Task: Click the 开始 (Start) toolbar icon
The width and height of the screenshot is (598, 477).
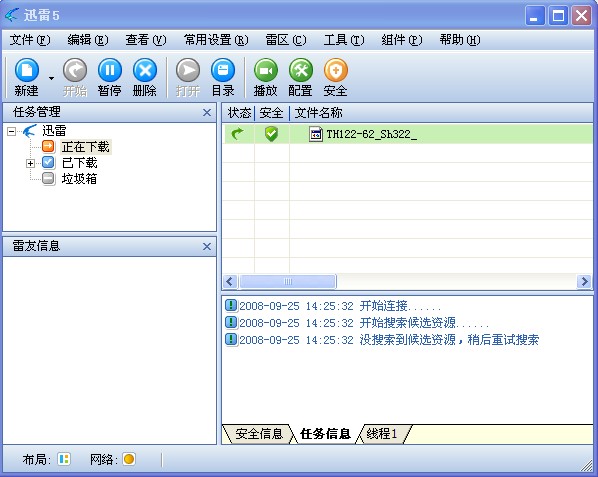Action: 75,71
